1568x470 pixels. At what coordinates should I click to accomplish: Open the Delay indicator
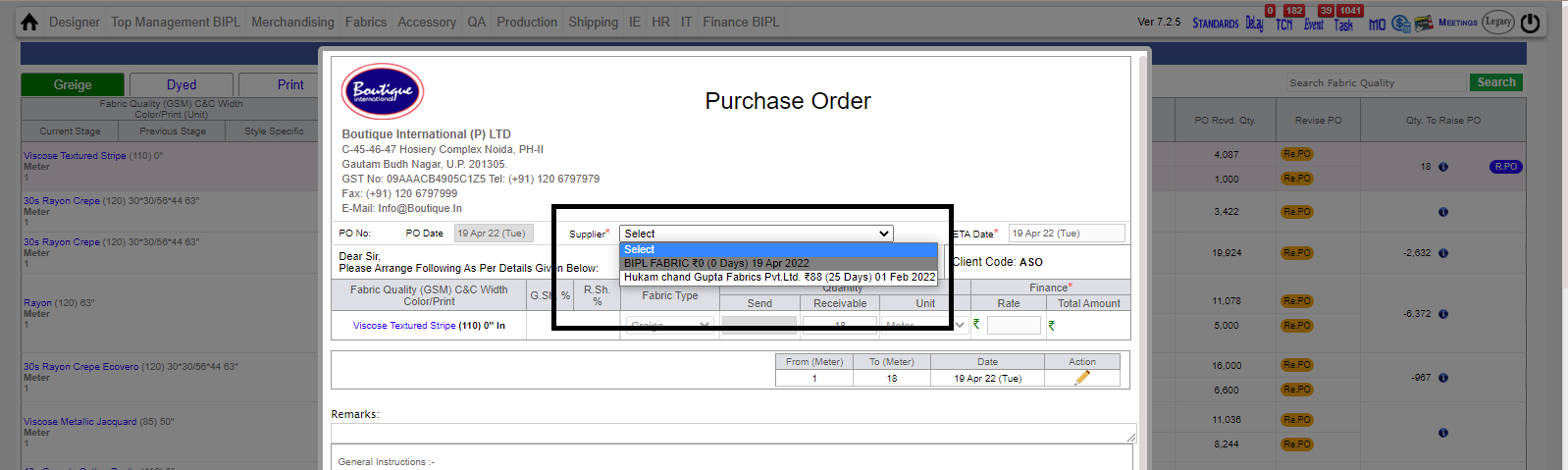[1255, 24]
